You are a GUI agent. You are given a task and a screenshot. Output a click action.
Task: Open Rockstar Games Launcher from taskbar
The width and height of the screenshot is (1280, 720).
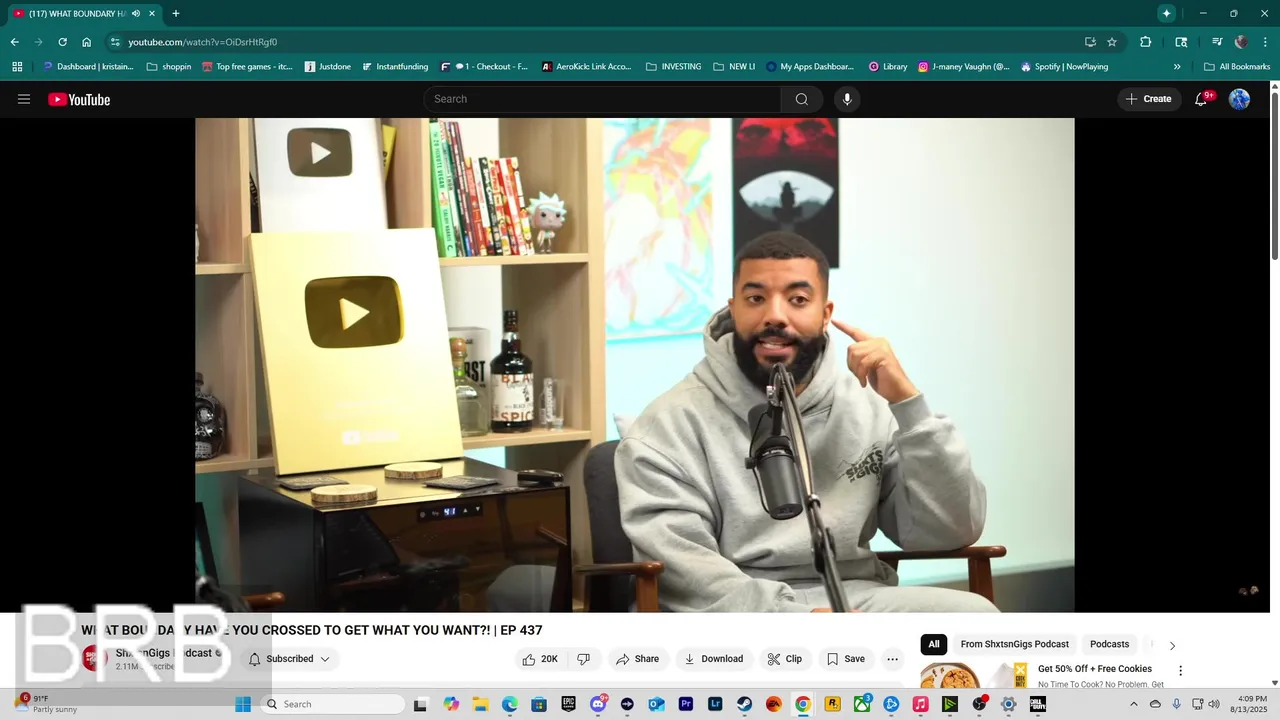(832, 704)
